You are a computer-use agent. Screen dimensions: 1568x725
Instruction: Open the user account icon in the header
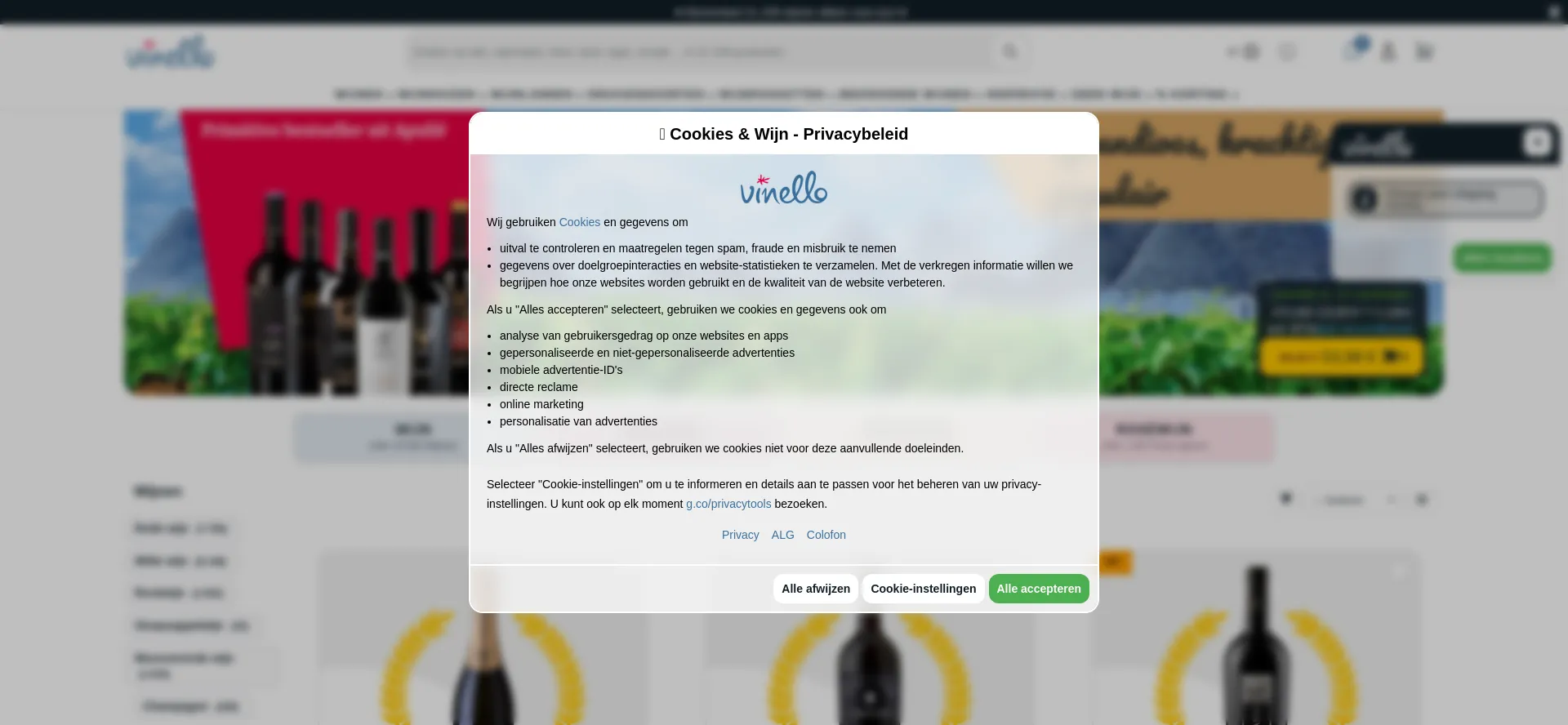click(x=1388, y=52)
